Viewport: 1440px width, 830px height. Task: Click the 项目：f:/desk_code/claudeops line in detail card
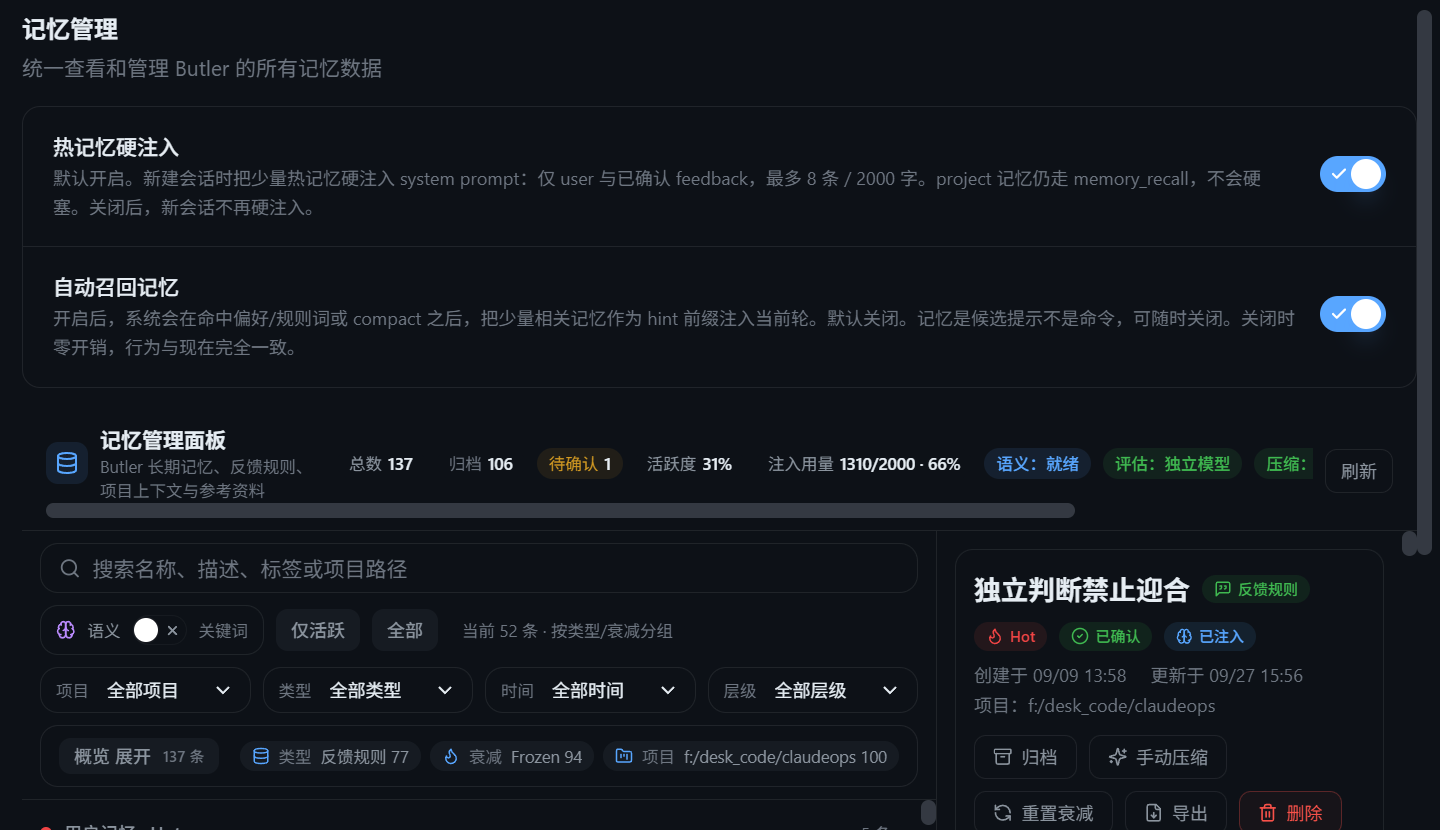tap(1095, 706)
